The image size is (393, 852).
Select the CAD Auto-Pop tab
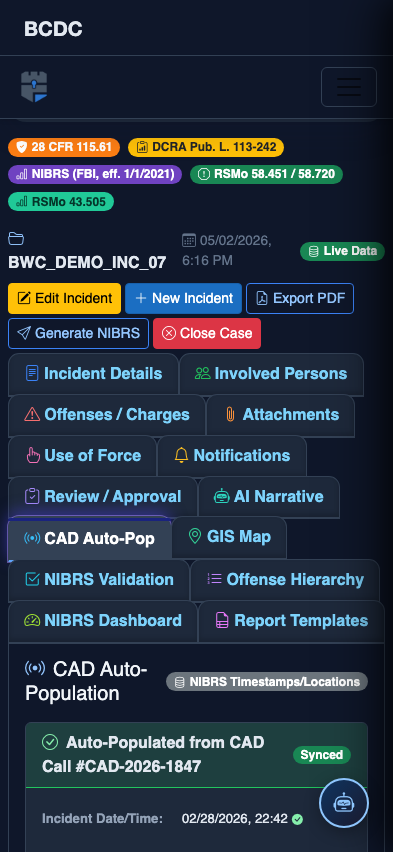pyautogui.click(x=90, y=538)
